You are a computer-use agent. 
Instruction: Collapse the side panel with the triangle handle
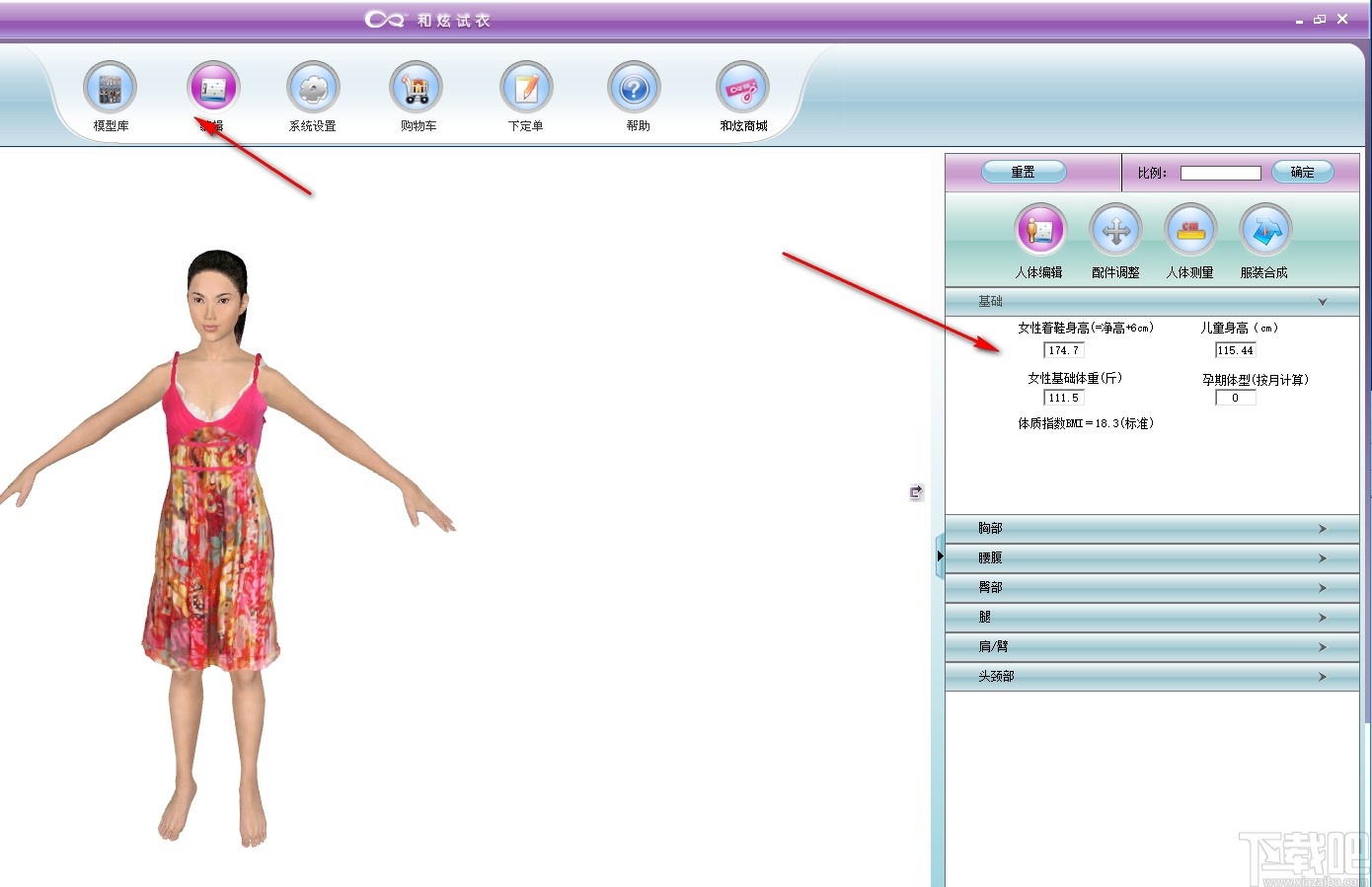pyautogui.click(x=940, y=556)
